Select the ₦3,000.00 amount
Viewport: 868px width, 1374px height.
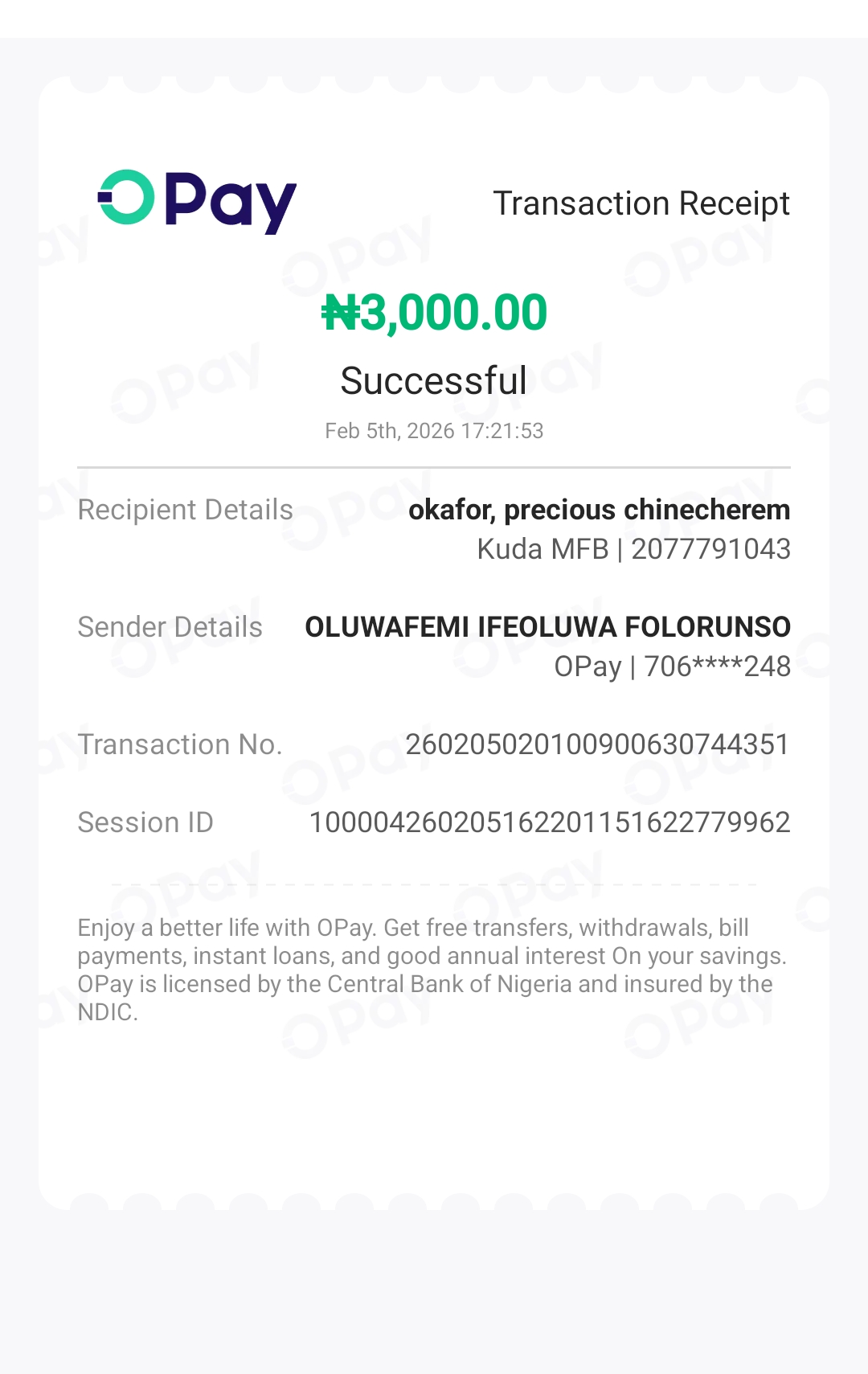point(434,313)
